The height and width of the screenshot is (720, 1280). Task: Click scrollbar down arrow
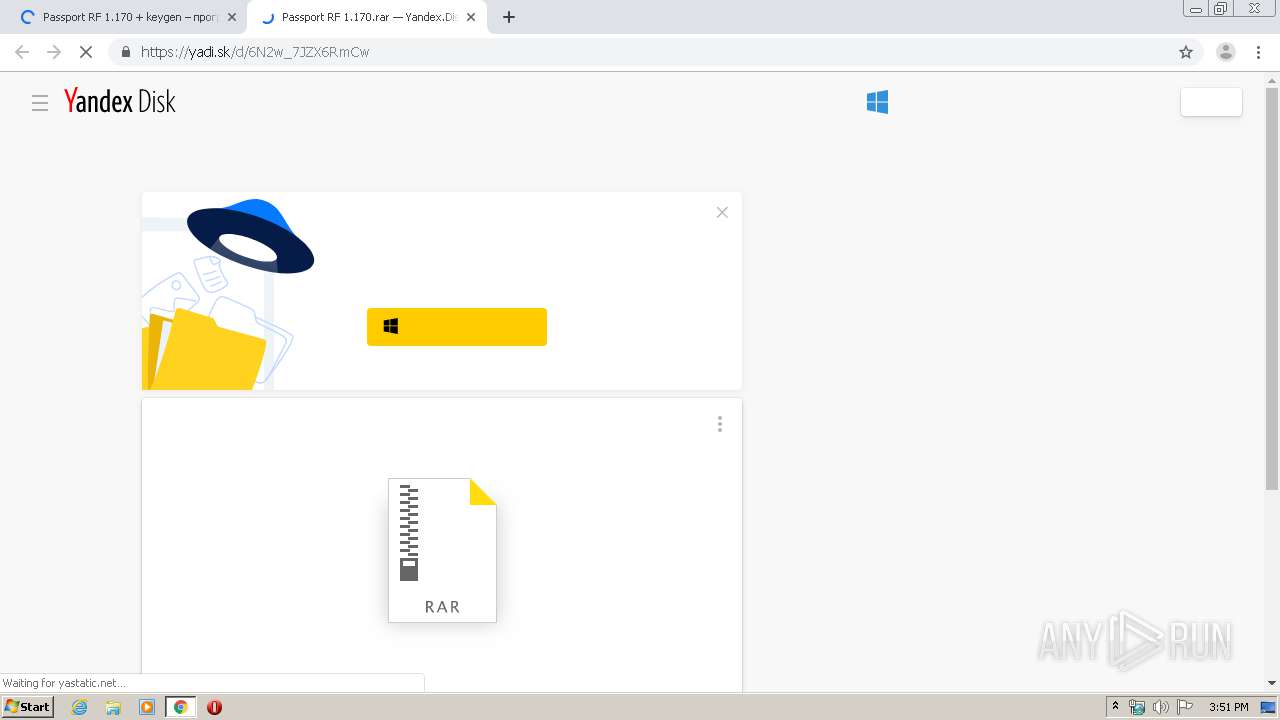coord(1272,683)
